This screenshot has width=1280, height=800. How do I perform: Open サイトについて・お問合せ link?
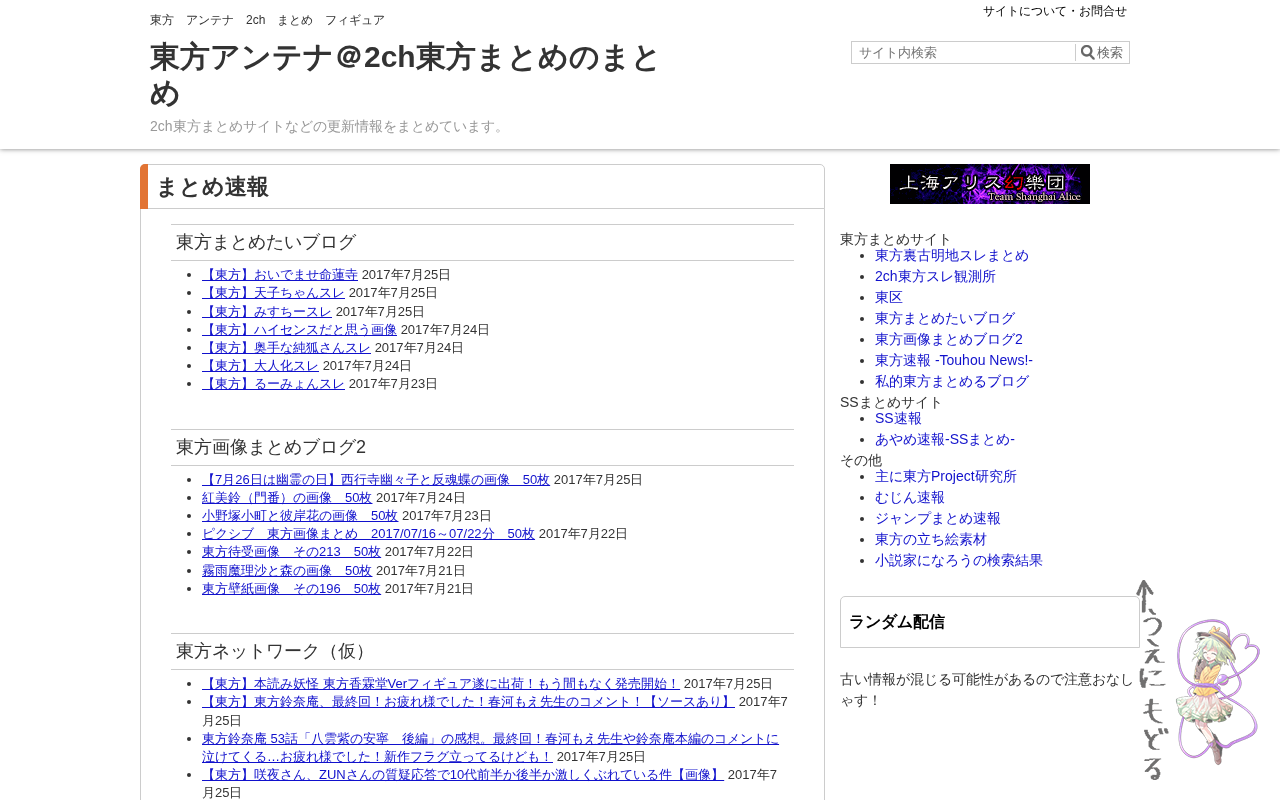(1055, 11)
